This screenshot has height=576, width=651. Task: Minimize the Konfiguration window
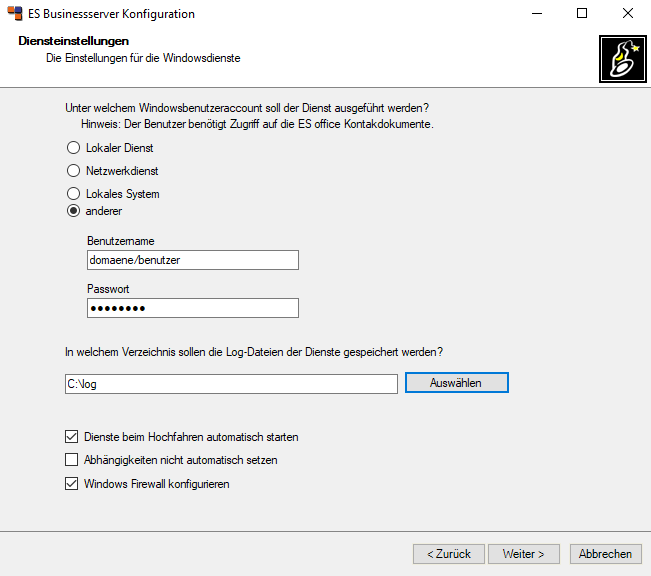point(536,14)
